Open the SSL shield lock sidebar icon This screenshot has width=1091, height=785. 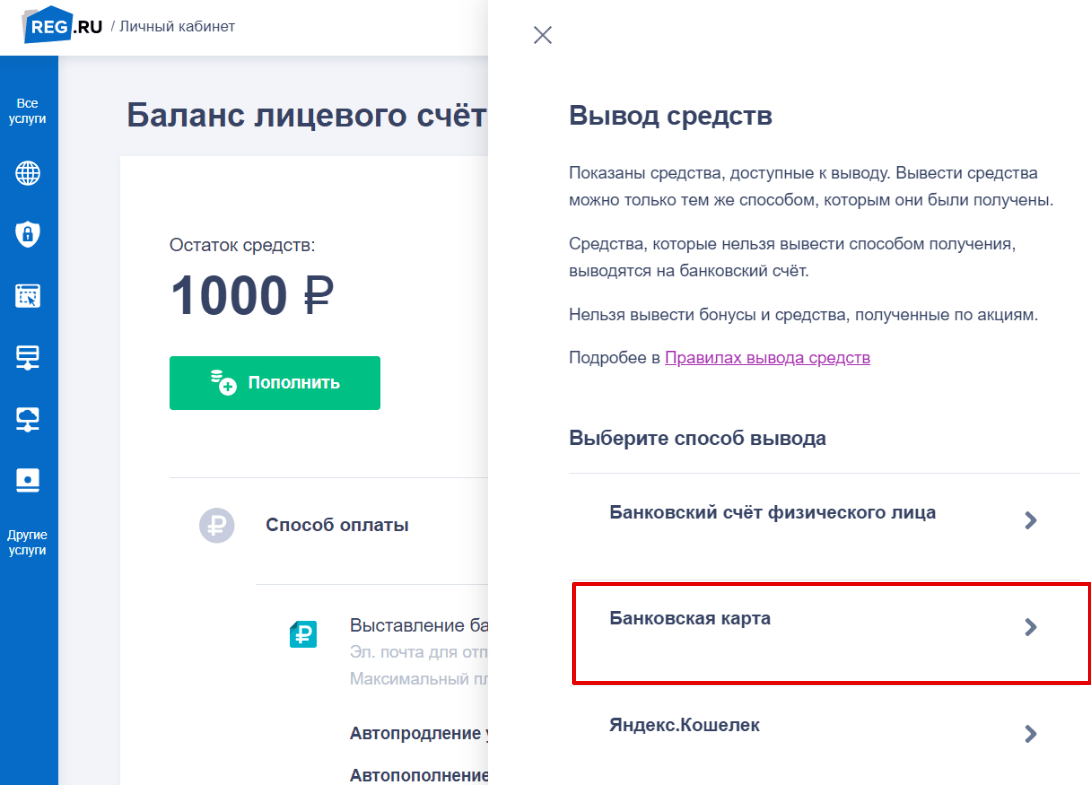[x=28, y=234]
